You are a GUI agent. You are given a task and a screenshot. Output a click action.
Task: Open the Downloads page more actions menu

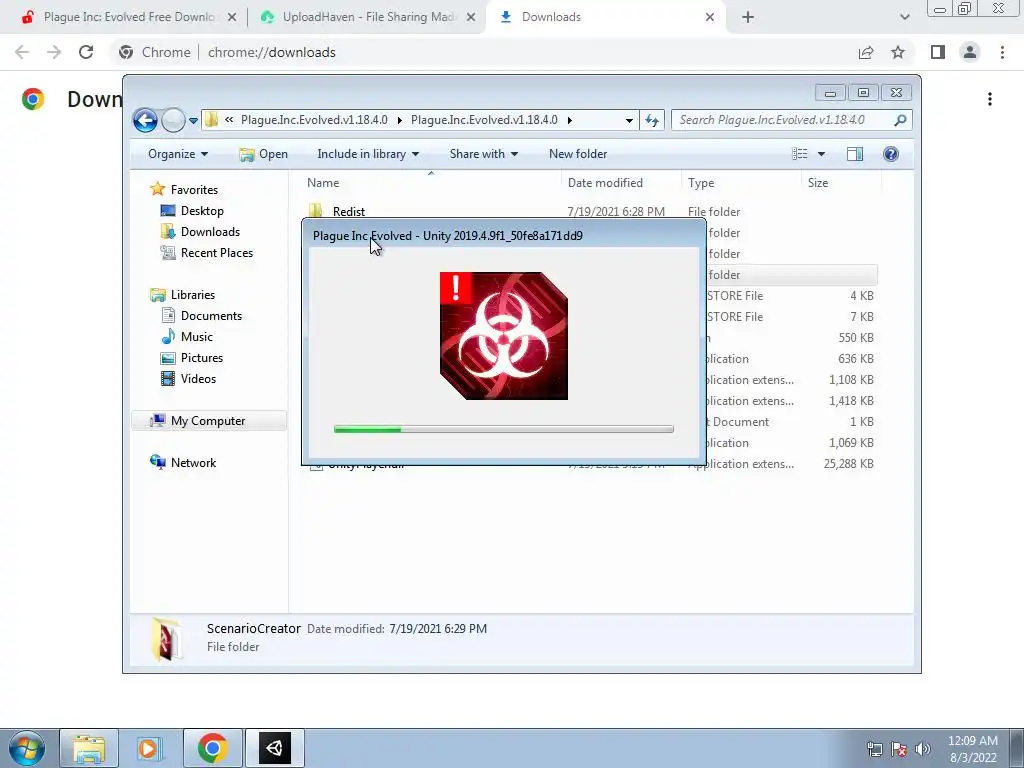pyautogui.click(x=990, y=99)
